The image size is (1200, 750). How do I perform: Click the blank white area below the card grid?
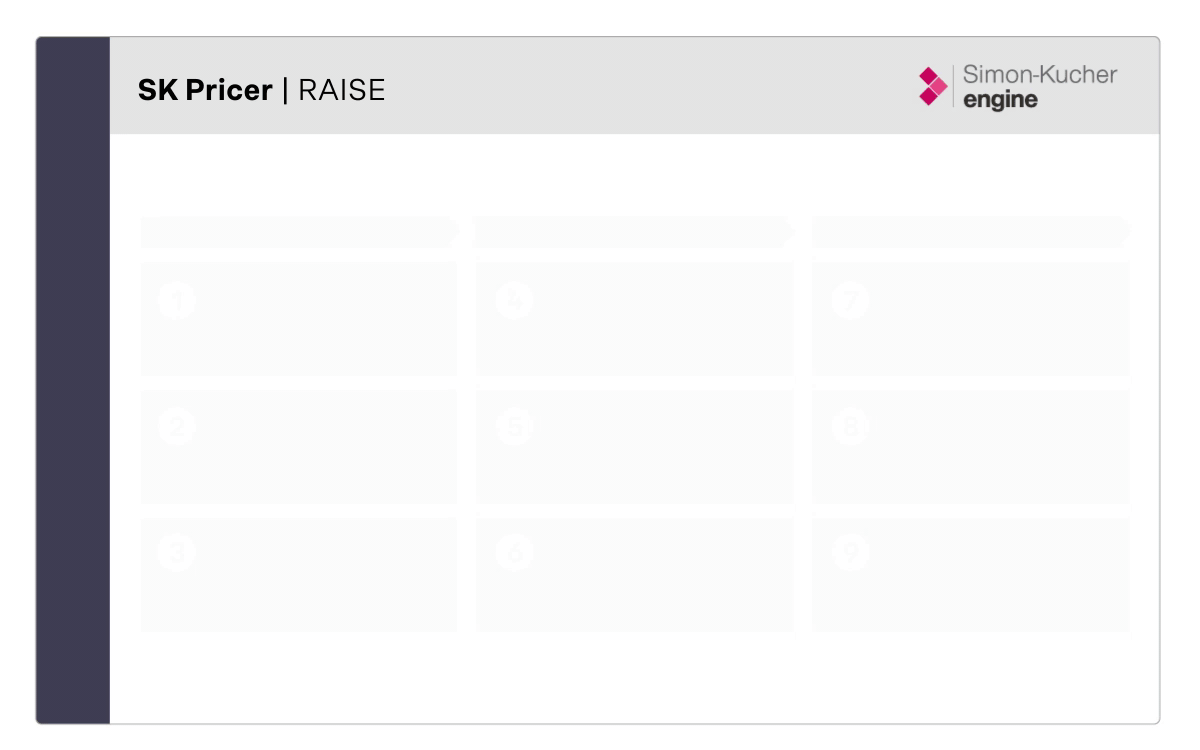[634, 678]
